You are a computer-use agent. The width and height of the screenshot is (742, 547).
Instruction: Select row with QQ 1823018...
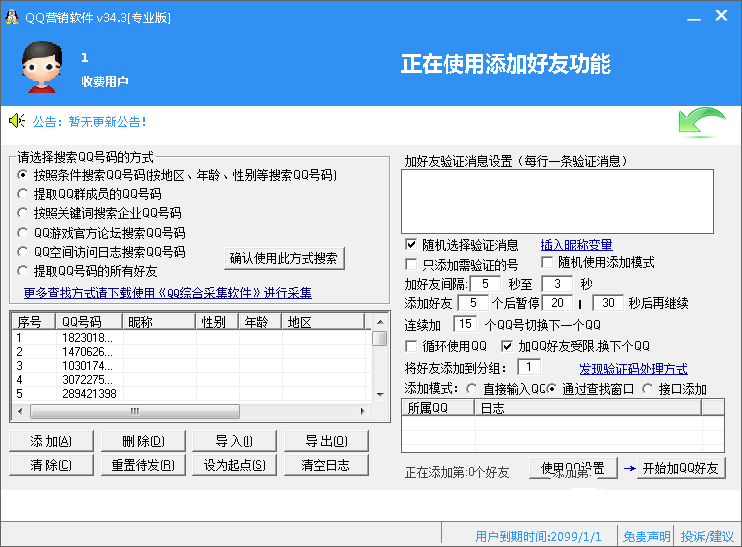tap(191, 338)
